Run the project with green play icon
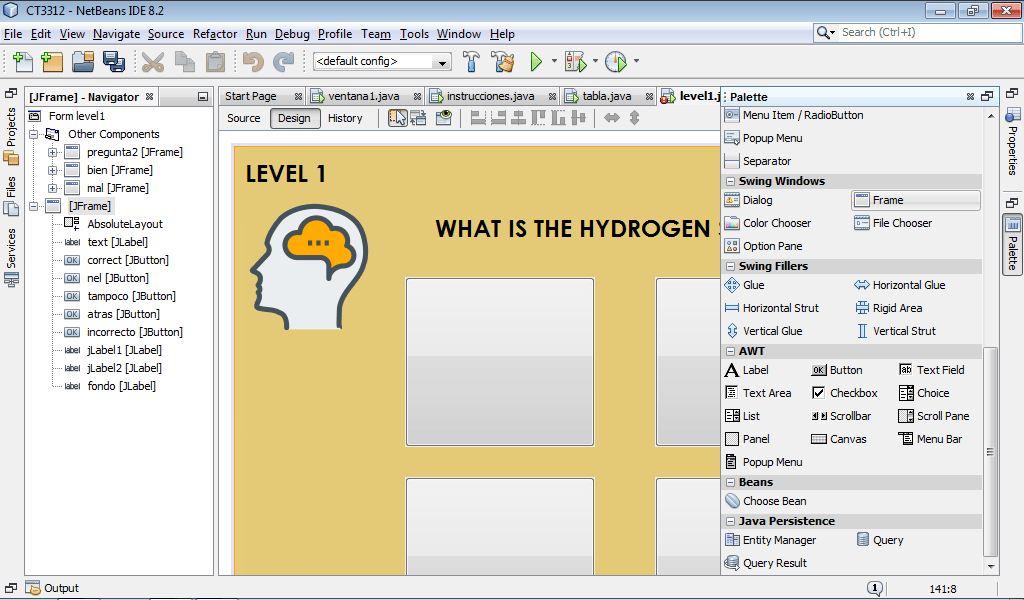 click(536, 61)
